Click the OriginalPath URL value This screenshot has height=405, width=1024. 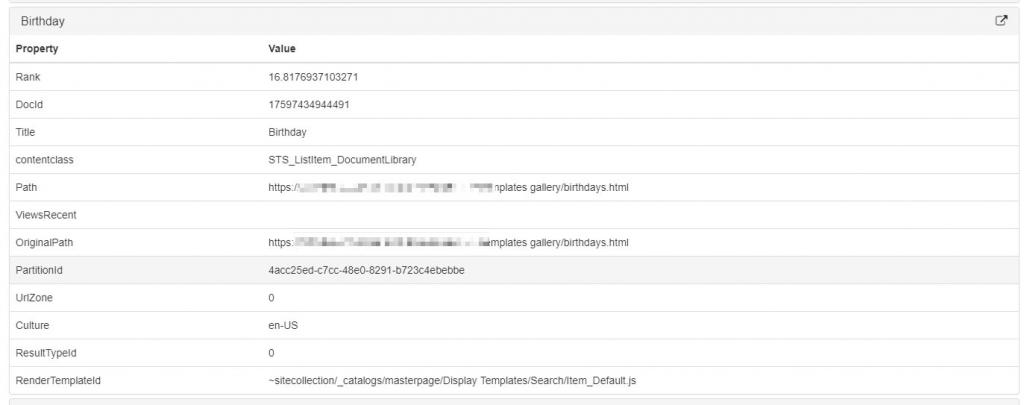tap(448, 242)
